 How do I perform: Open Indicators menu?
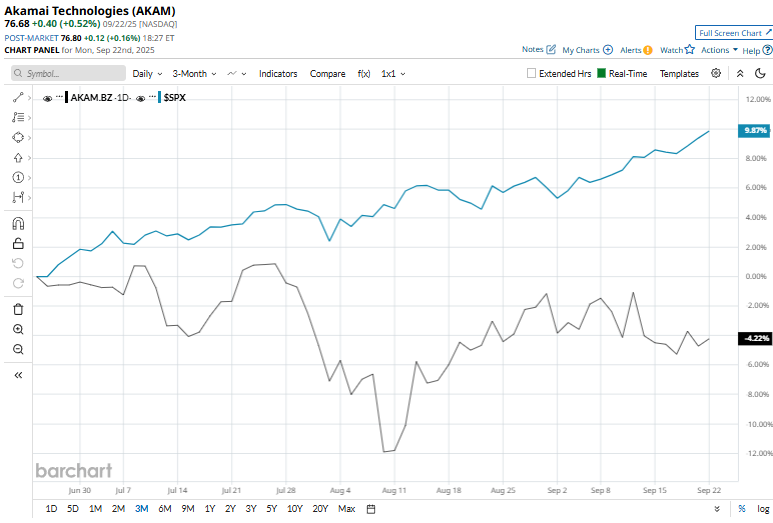coord(278,73)
